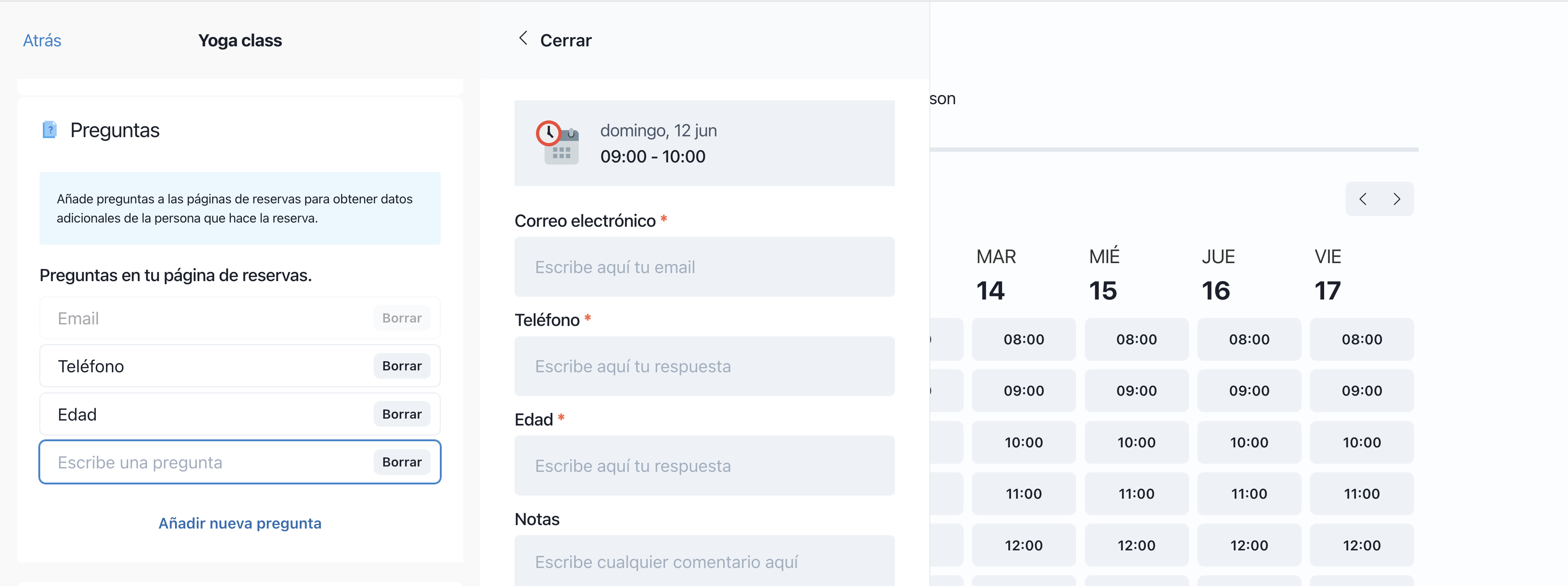Go back using the Atrás link

coord(42,40)
